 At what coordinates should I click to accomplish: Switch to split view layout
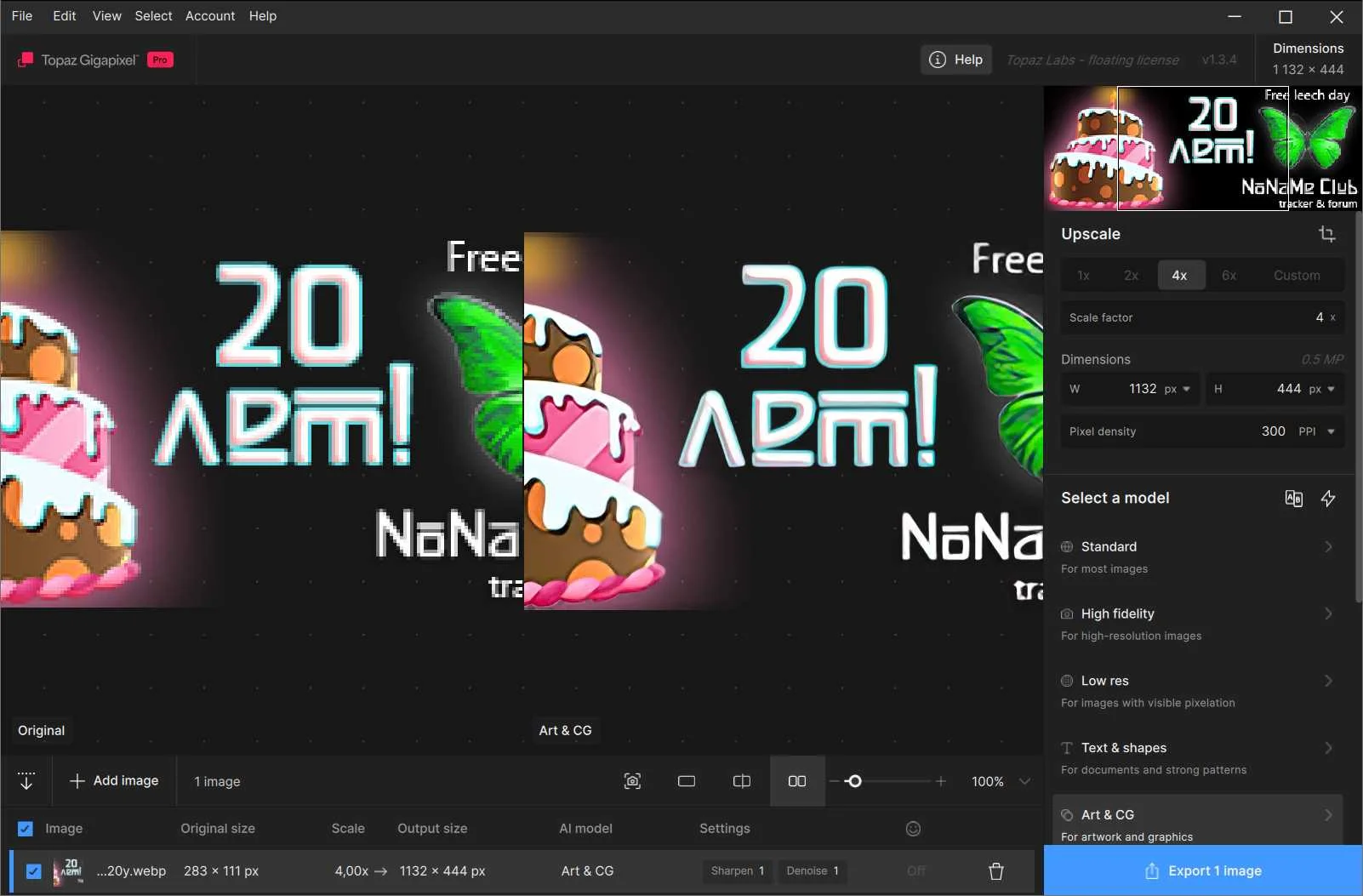tap(742, 781)
